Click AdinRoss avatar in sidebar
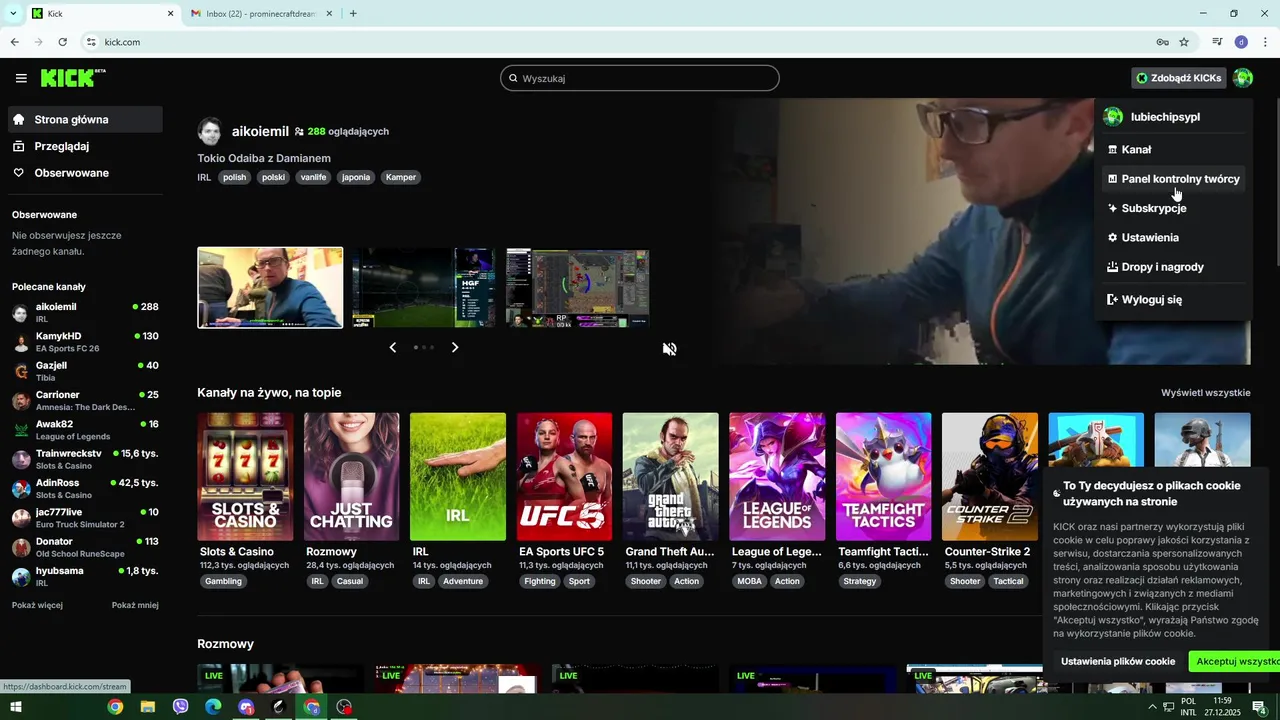Image resolution: width=1280 pixels, height=720 pixels. click(21, 489)
